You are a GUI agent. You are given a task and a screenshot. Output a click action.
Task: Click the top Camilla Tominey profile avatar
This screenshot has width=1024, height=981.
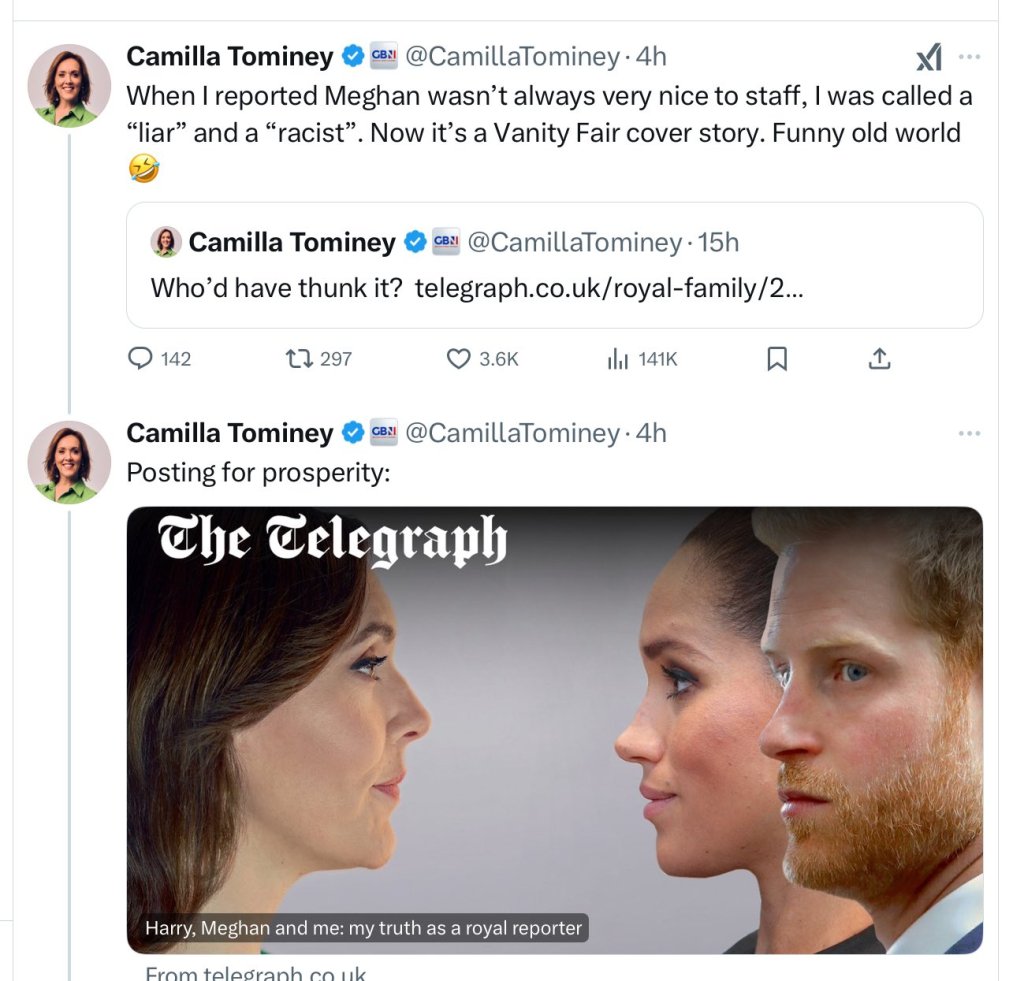click(x=69, y=85)
